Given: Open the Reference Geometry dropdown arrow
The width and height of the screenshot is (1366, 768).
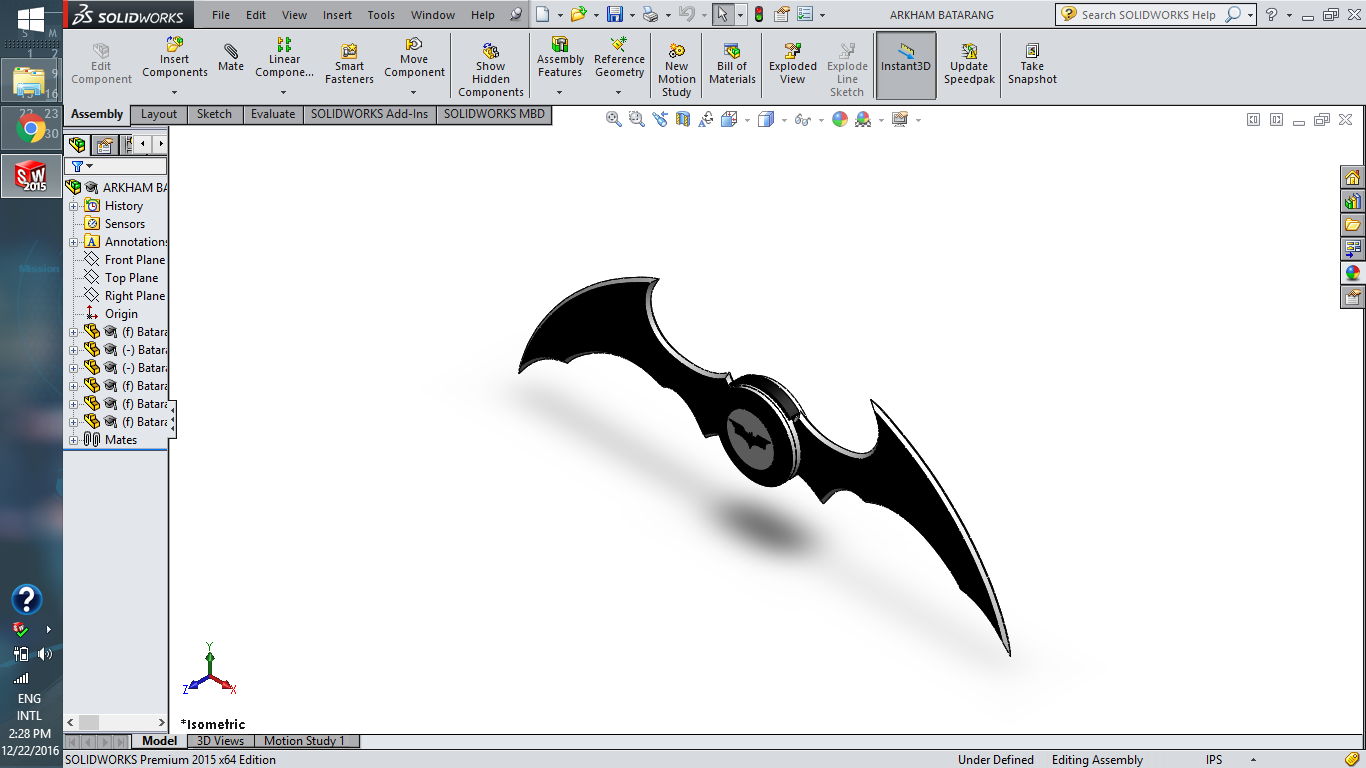Looking at the screenshot, I should click(x=619, y=92).
